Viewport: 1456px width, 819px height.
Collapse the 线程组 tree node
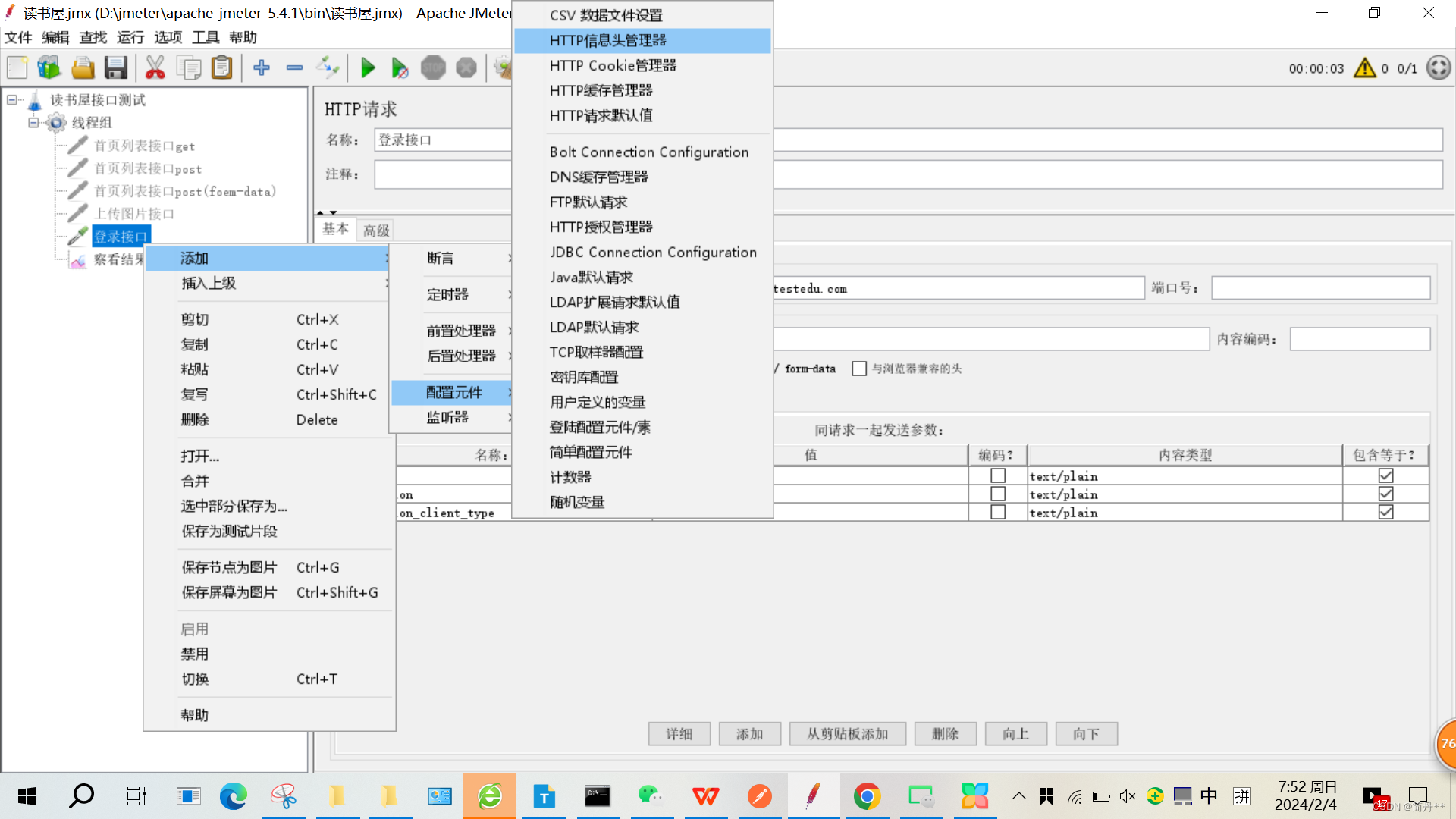point(33,122)
